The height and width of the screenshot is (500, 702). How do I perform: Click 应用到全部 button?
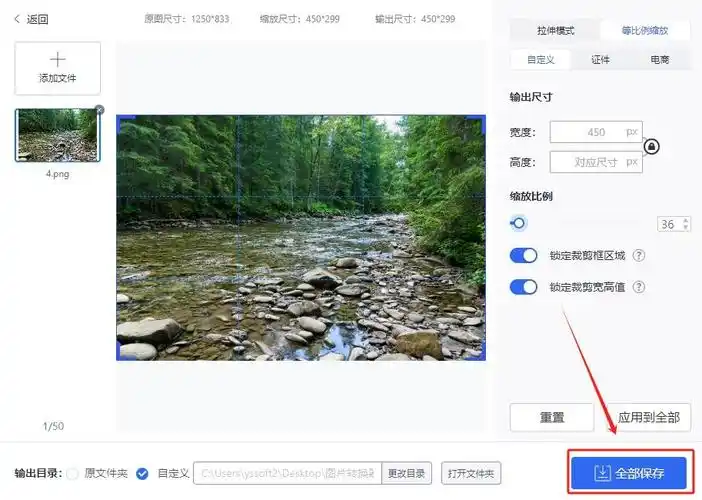click(649, 417)
